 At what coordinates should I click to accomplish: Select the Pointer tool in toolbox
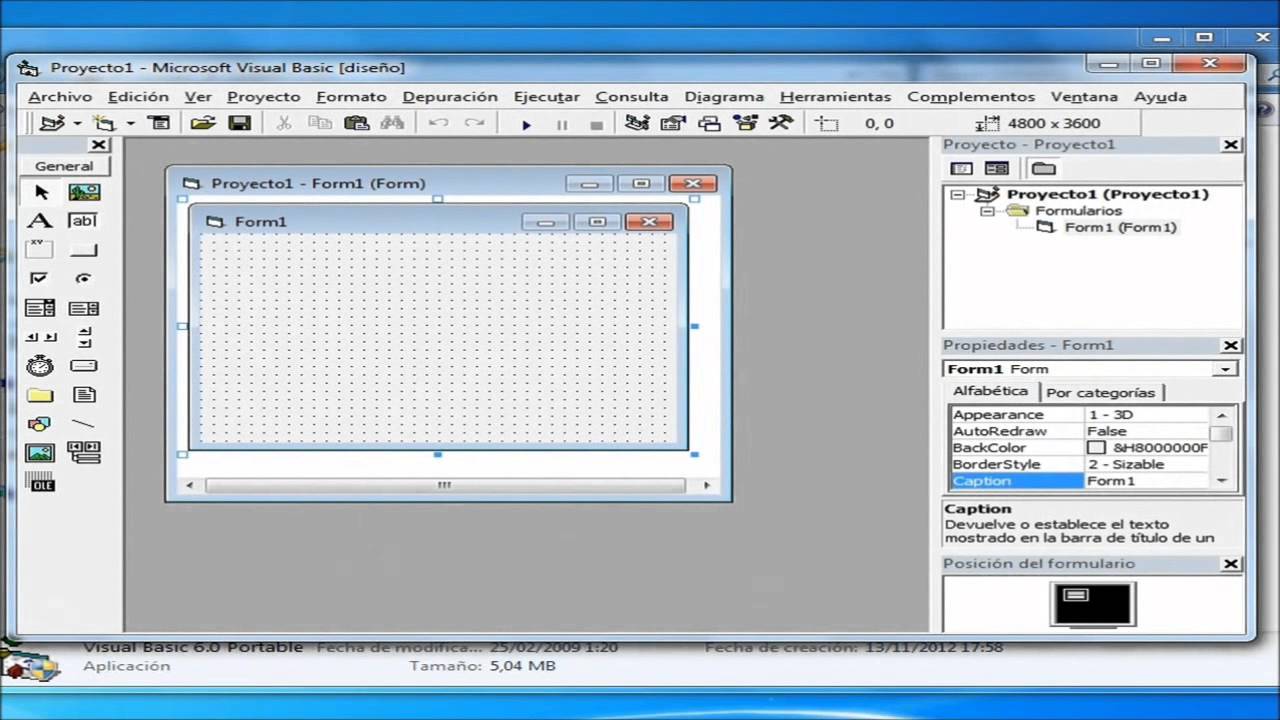pos(40,192)
